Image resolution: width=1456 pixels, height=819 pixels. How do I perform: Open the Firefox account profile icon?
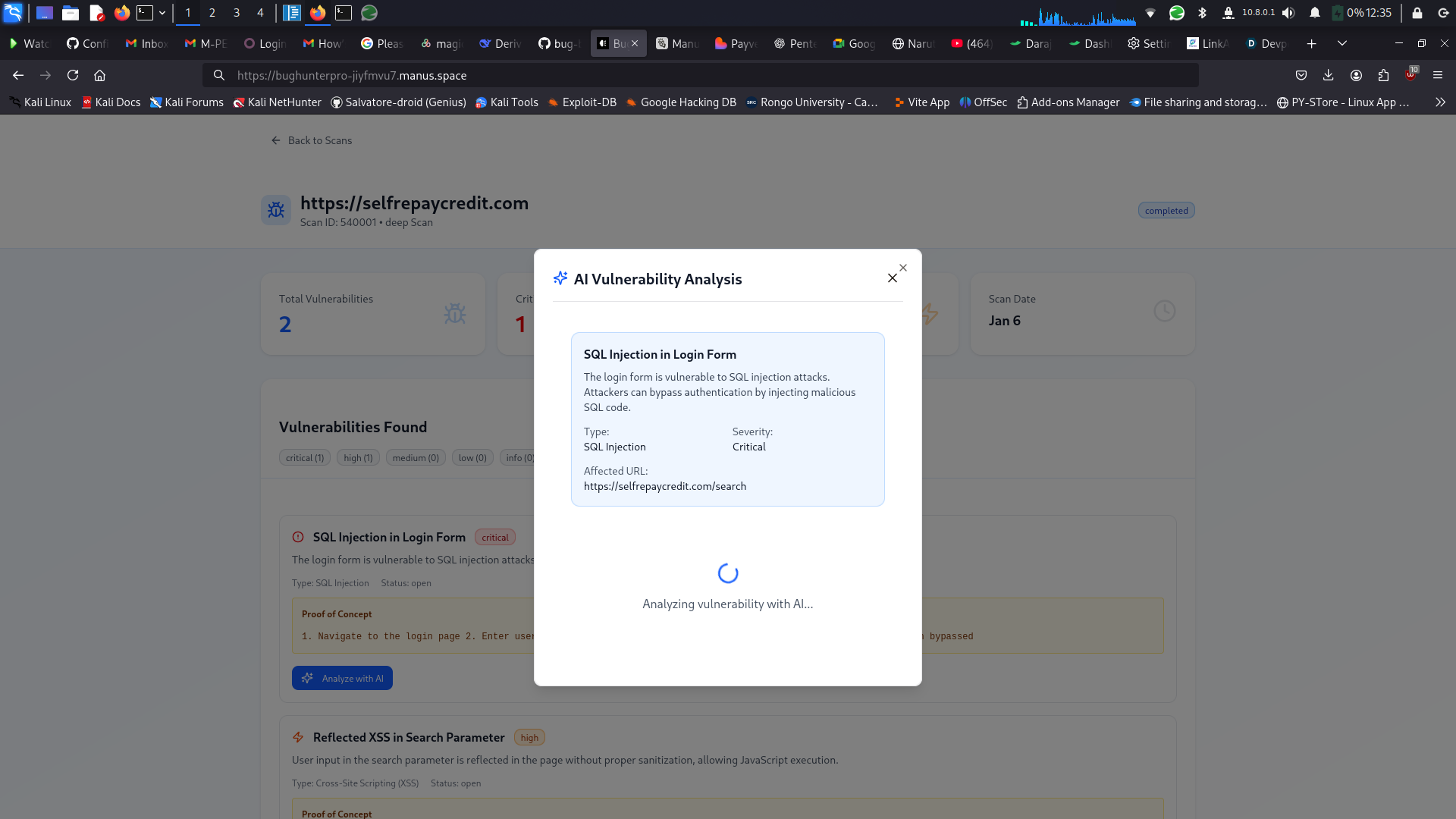click(1356, 75)
